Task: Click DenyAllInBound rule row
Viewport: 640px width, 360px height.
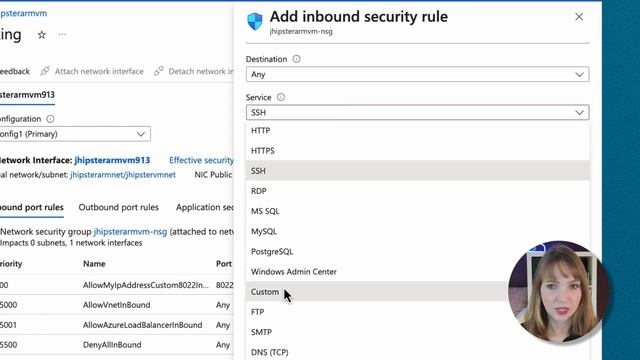Action: point(117,345)
